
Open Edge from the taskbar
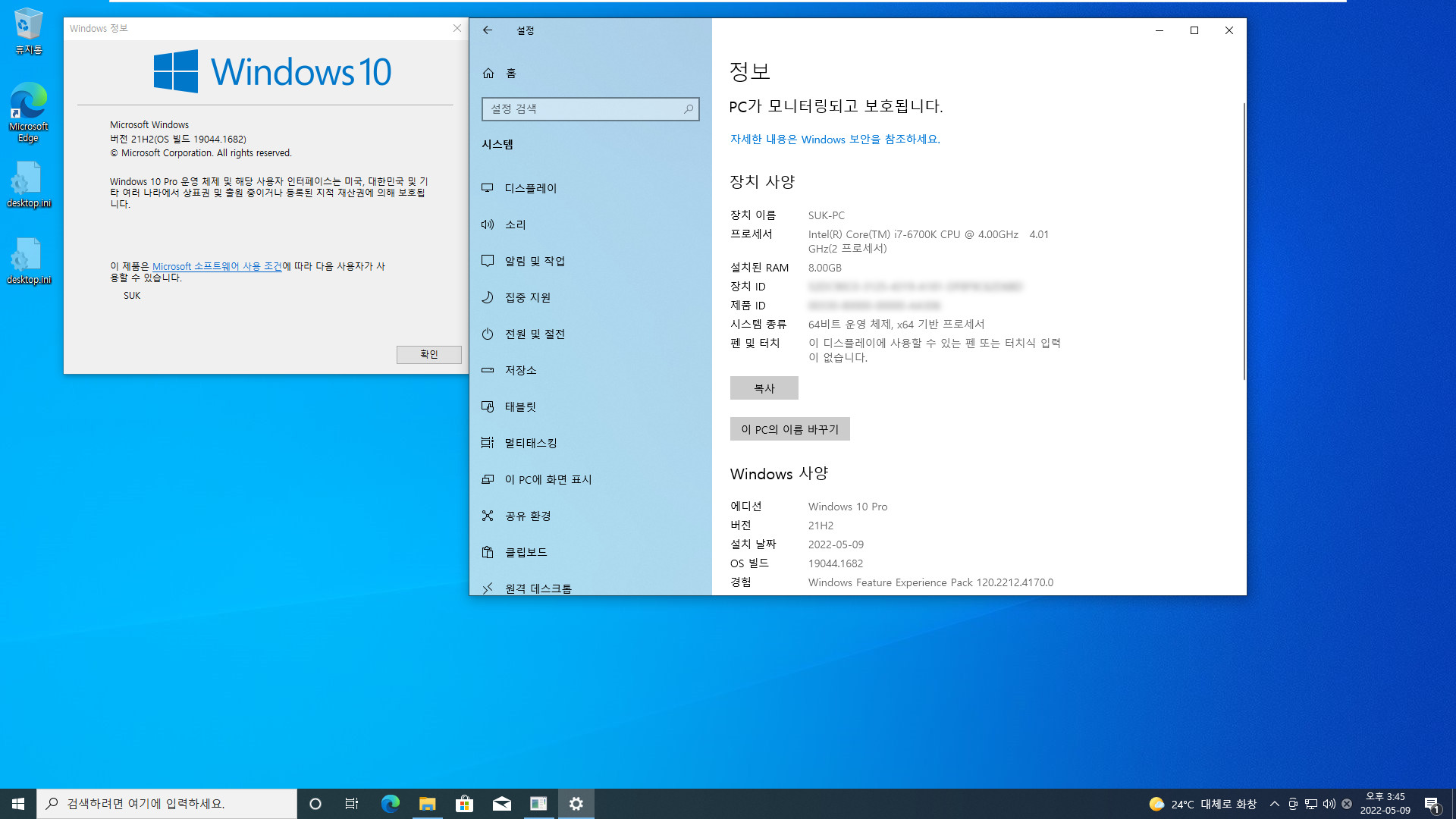[x=390, y=804]
